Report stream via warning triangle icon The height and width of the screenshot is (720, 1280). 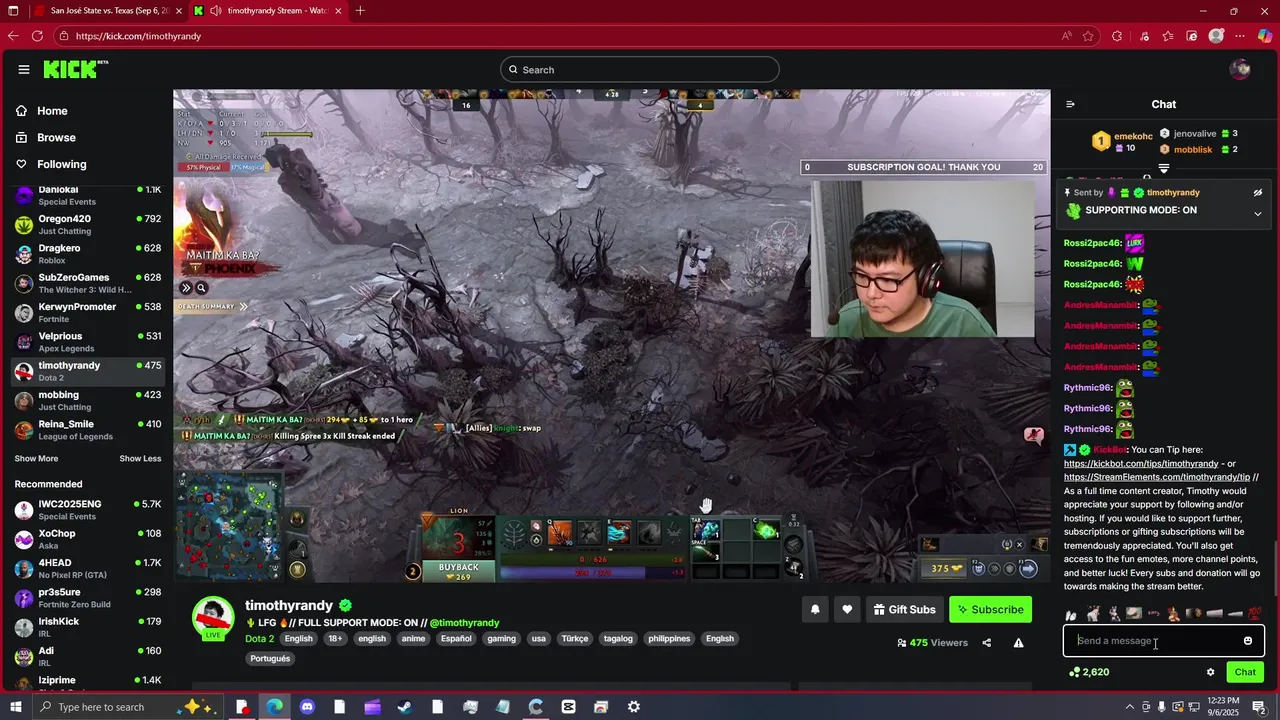pos(1018,643)
